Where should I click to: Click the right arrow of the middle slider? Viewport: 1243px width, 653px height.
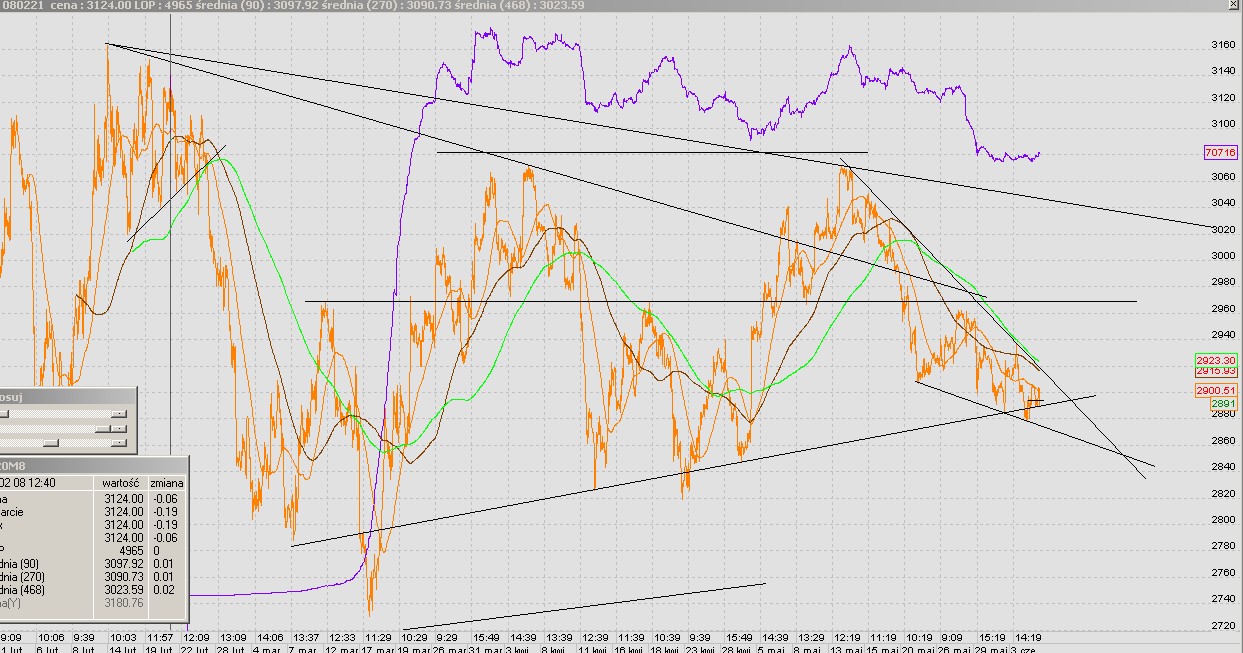(x=119, y=427)
